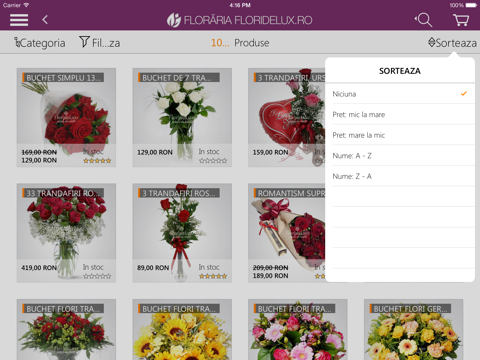
Task: Select the Niciuna sort option
Action: click(x=400, y=94)
